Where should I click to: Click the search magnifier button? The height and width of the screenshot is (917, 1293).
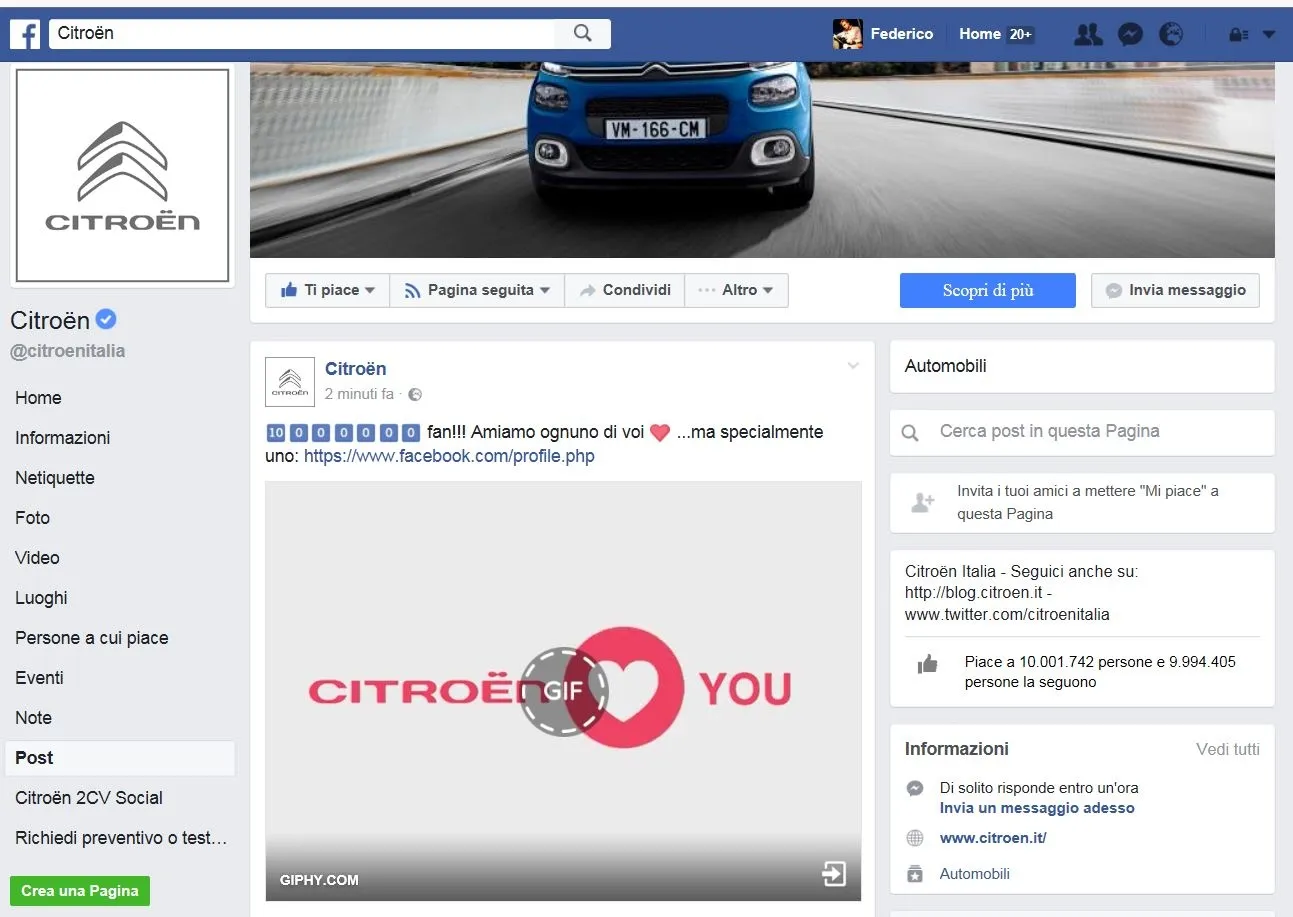coord(583,33)
